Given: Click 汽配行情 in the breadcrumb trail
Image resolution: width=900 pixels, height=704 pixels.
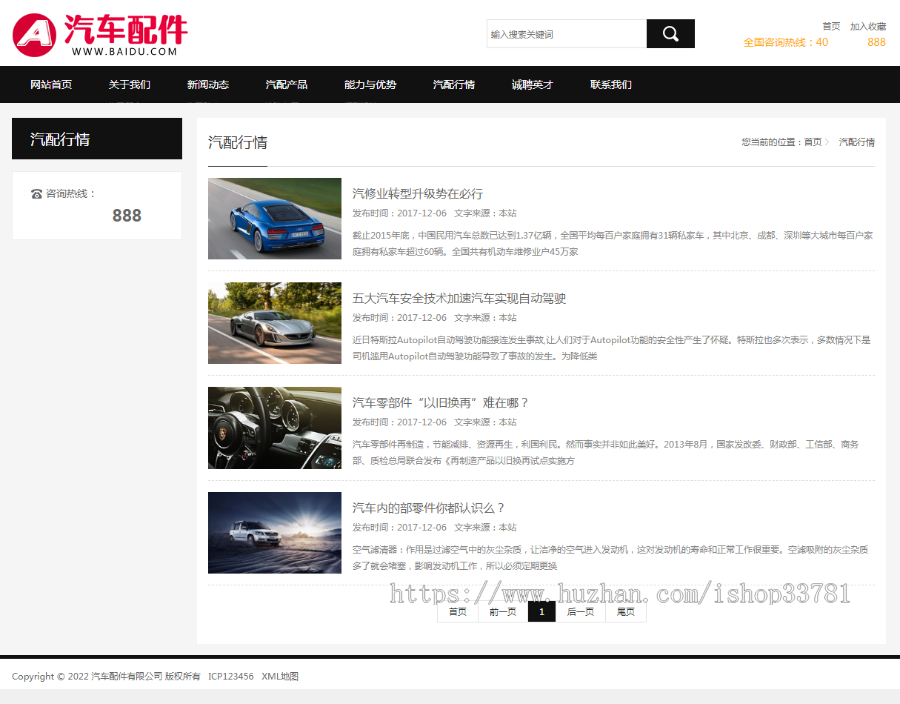Looking at the screenshot, I should [856, 142].
